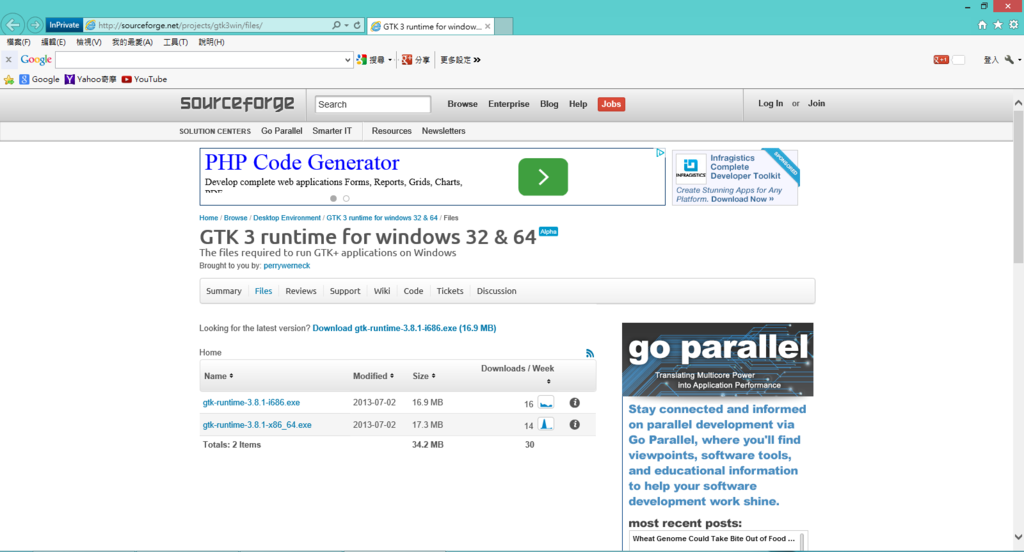Click downloads chart icon for gtk-runtime-3.8.1-x86_64.exe
The width and height of the screenshot is (1024, 552).
click(546, 425)
